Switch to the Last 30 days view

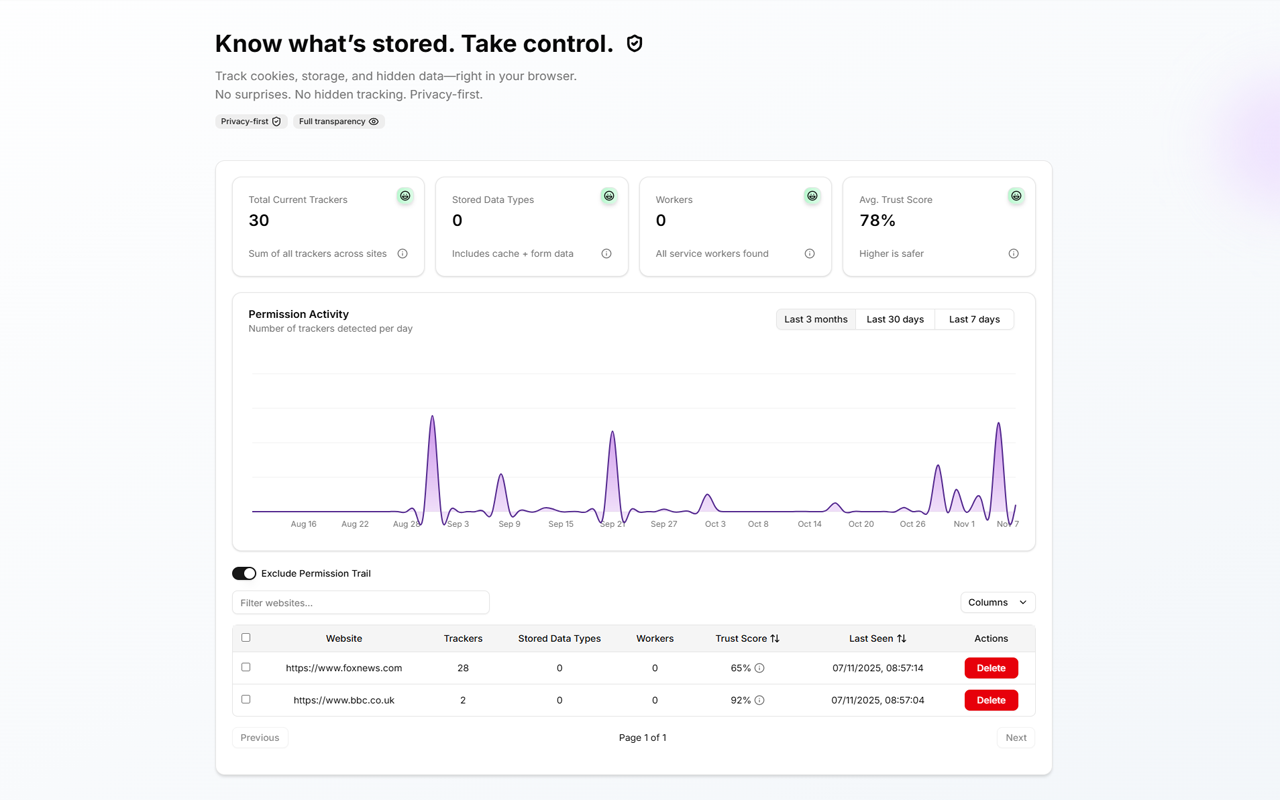(894, 318)
